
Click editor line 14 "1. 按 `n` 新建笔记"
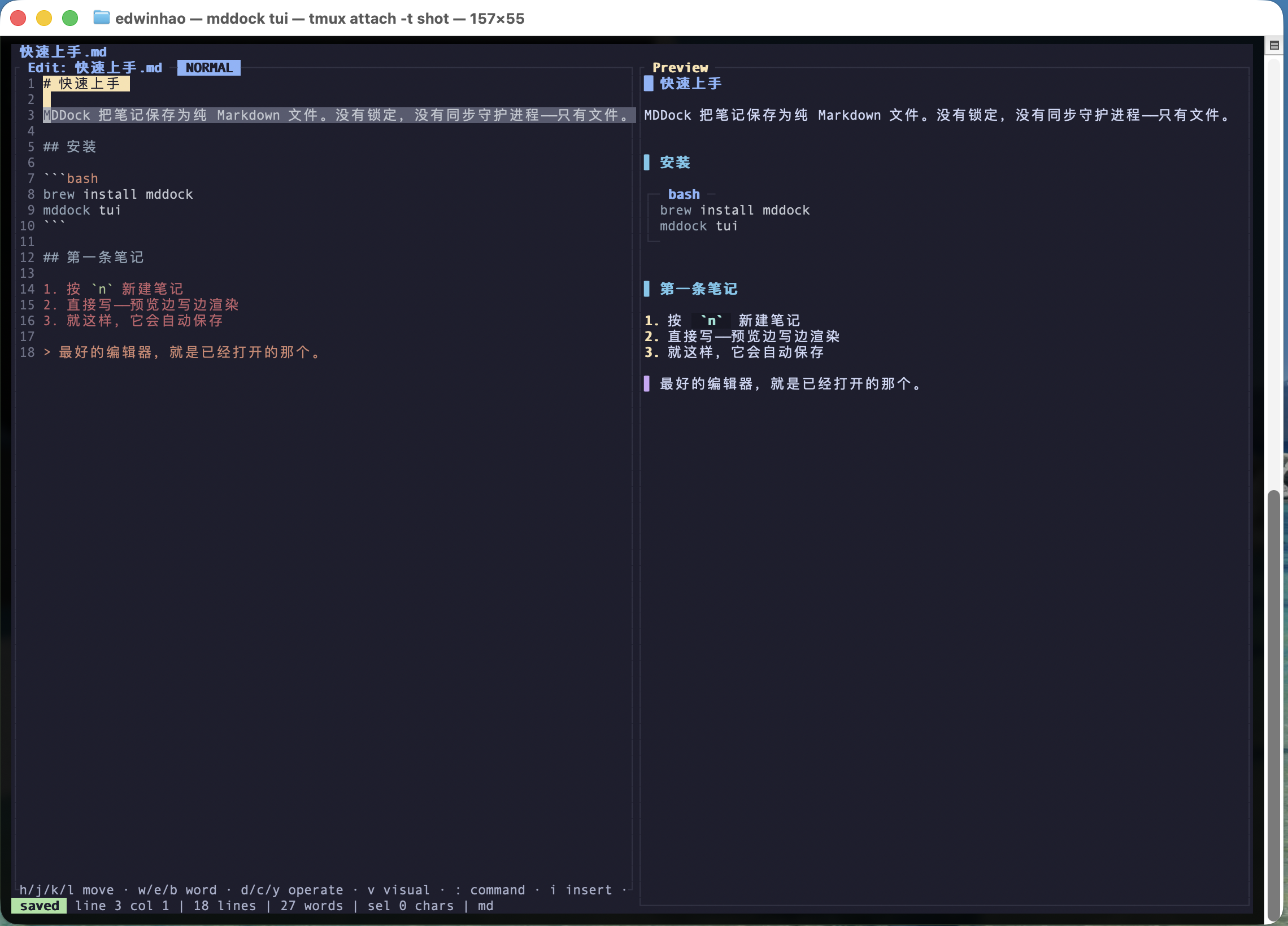coord(114,289)
